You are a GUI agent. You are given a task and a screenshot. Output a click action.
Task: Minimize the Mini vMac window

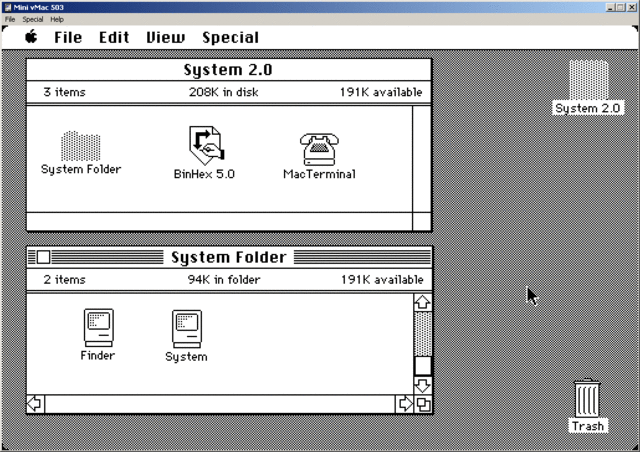[610, 7]
